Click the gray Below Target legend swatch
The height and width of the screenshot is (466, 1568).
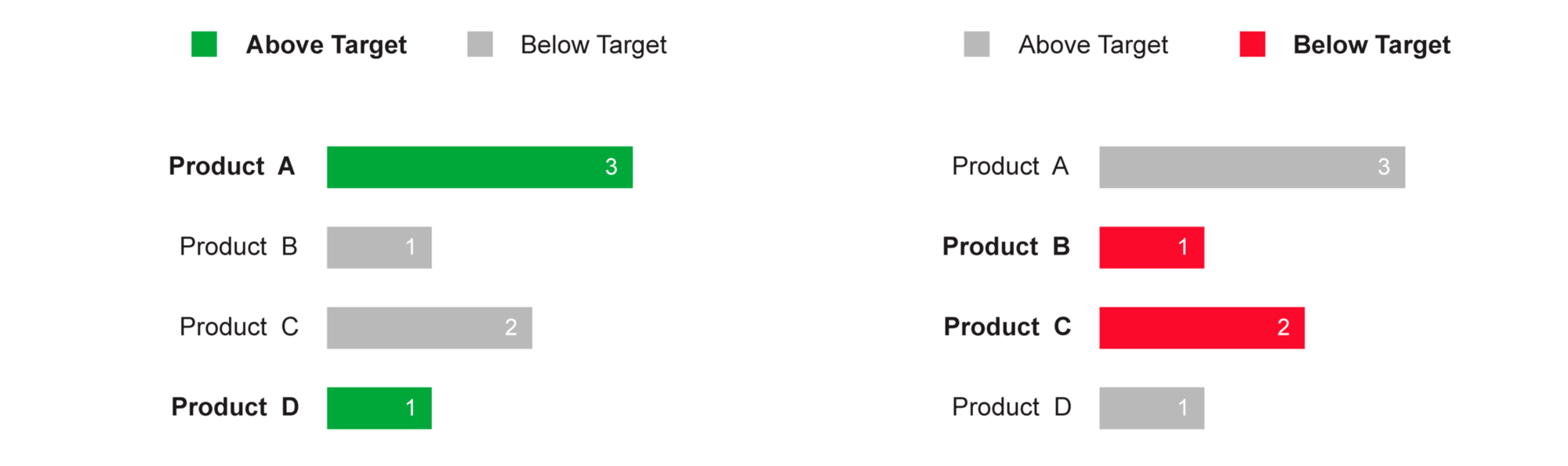coord(480,45)
